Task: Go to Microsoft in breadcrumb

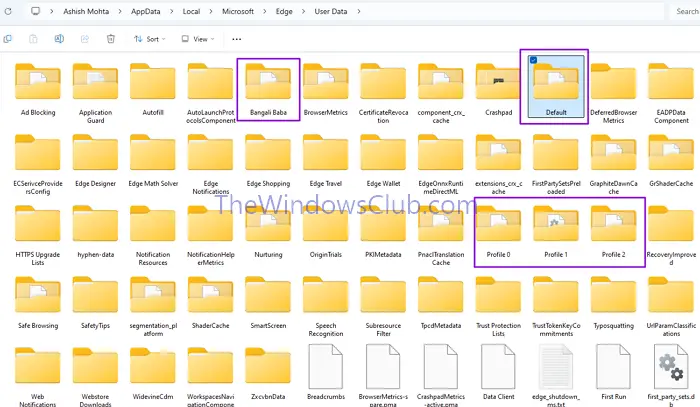Action: [x=238, y=12]
